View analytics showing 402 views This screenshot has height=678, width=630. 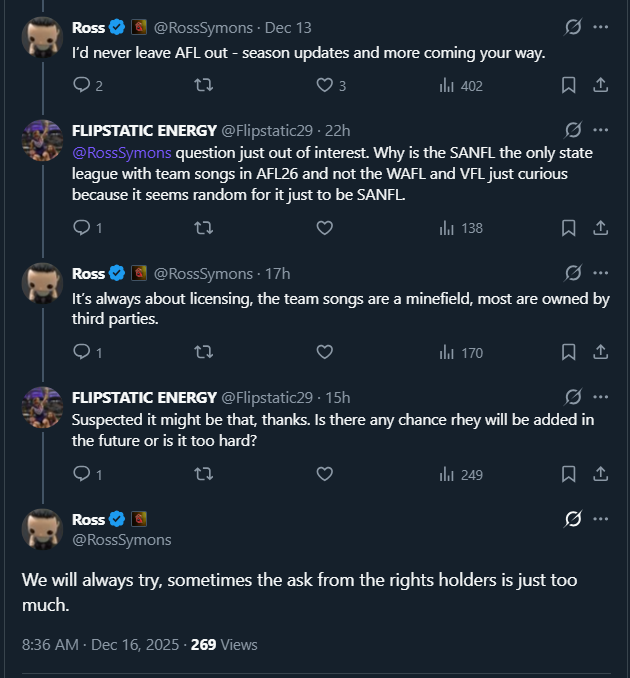coord(461,86)
